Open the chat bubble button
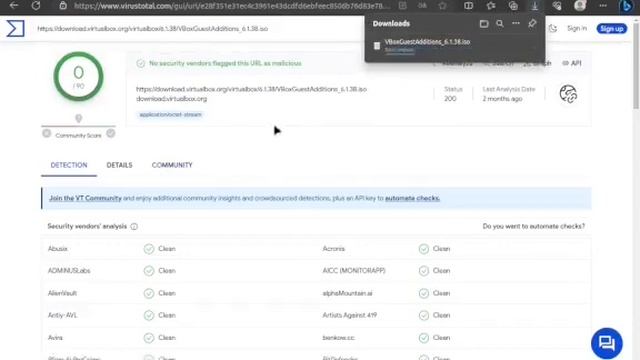 coord(607,343)
